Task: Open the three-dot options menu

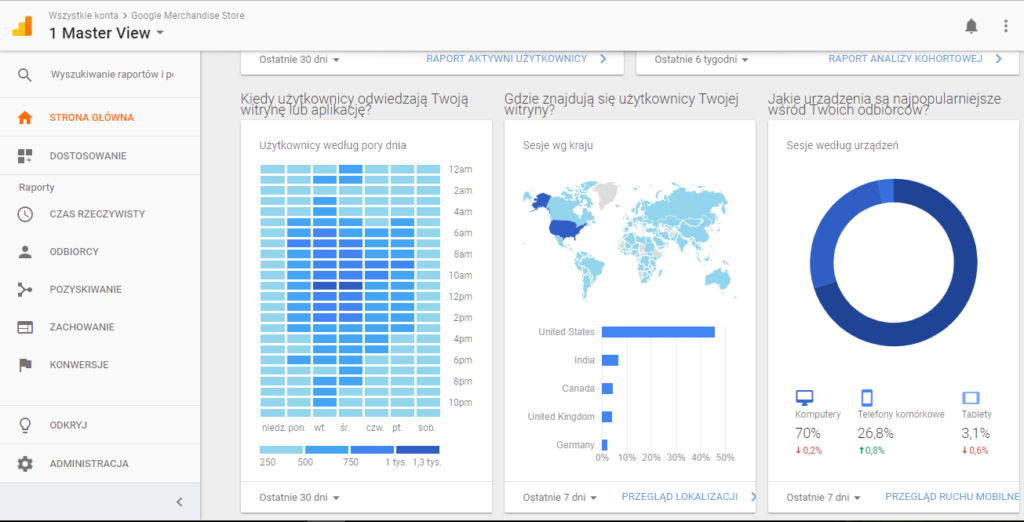Action: 1006,26
